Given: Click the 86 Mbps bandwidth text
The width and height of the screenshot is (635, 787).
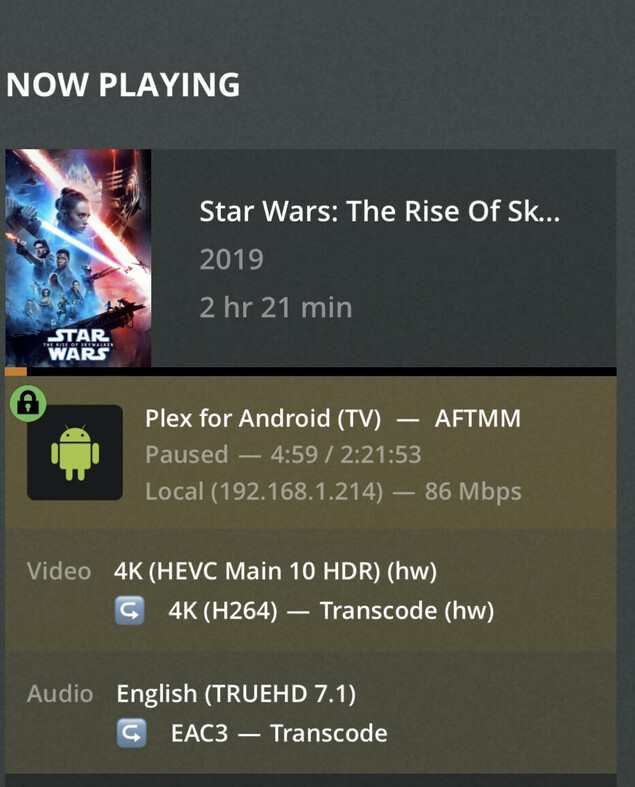Looking at the screenshot, I should 473,492.
